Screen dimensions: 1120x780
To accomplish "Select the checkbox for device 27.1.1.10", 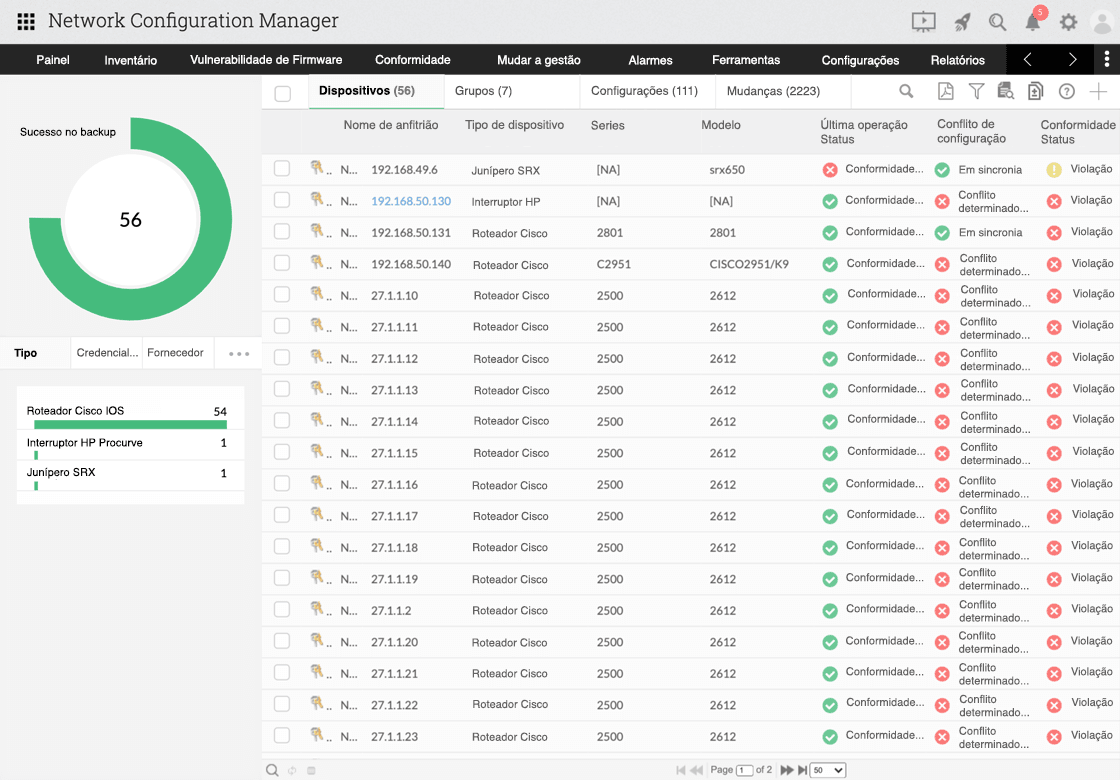I will [281, 295].
